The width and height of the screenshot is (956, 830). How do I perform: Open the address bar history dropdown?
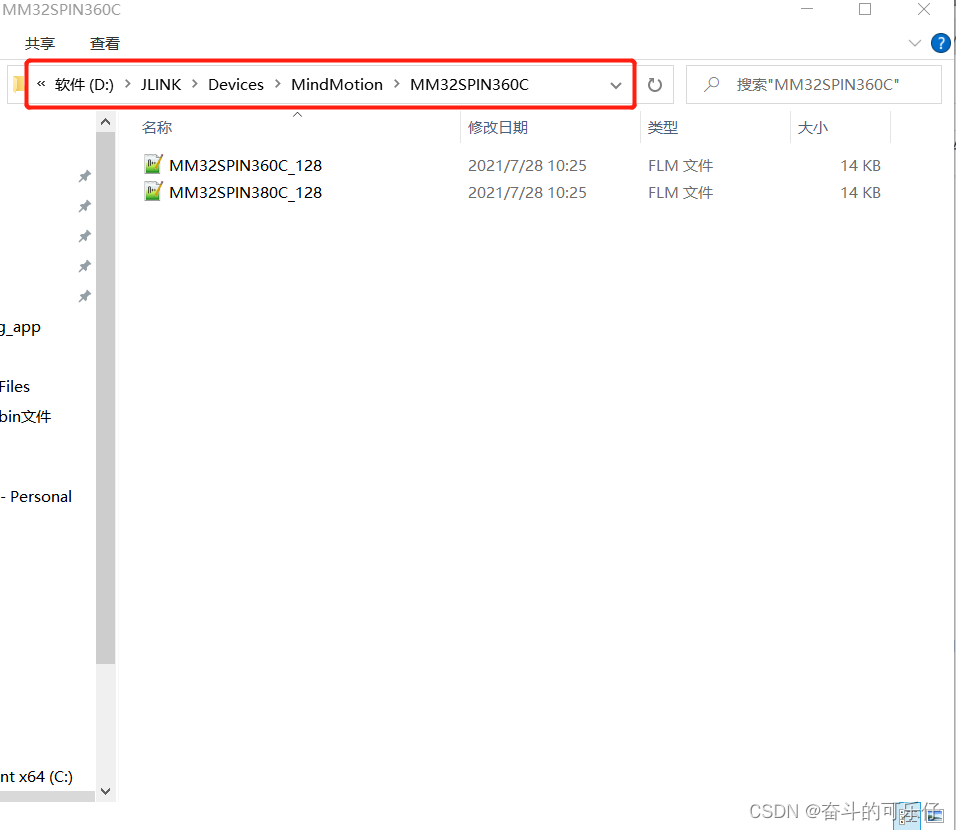pos(616,85)
